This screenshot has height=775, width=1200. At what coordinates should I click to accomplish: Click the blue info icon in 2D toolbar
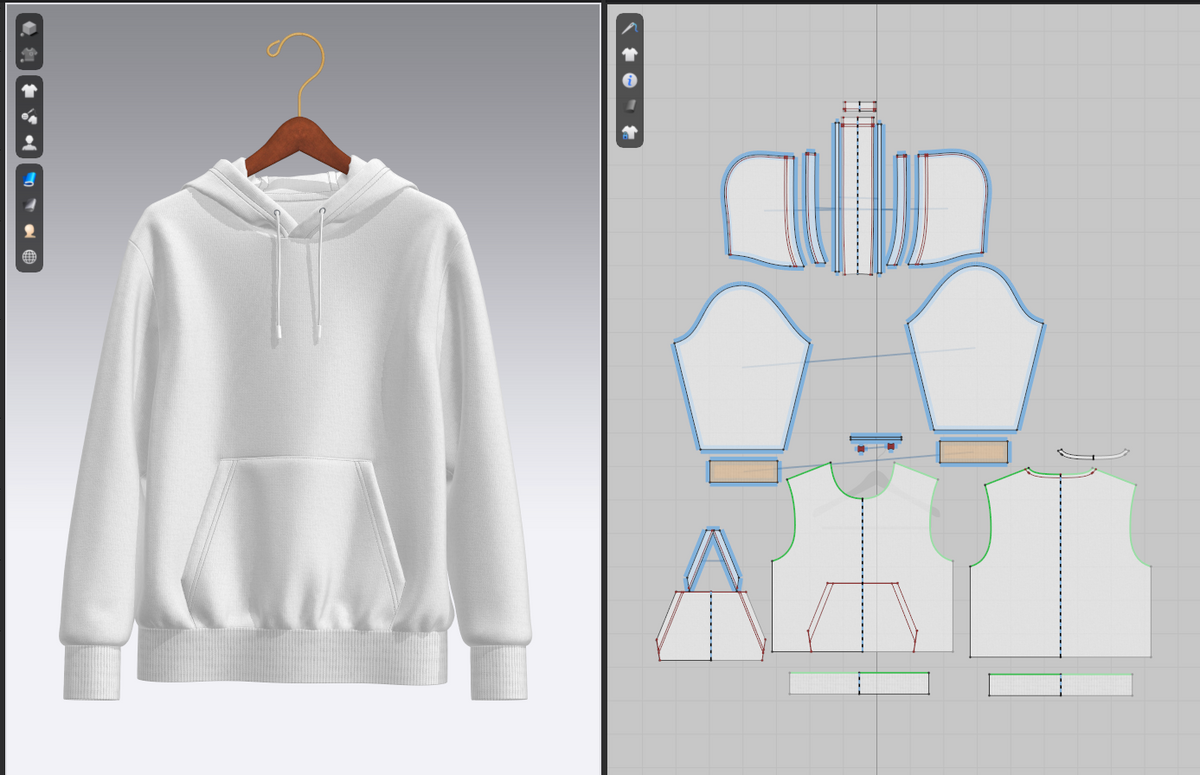pos(629,80)
